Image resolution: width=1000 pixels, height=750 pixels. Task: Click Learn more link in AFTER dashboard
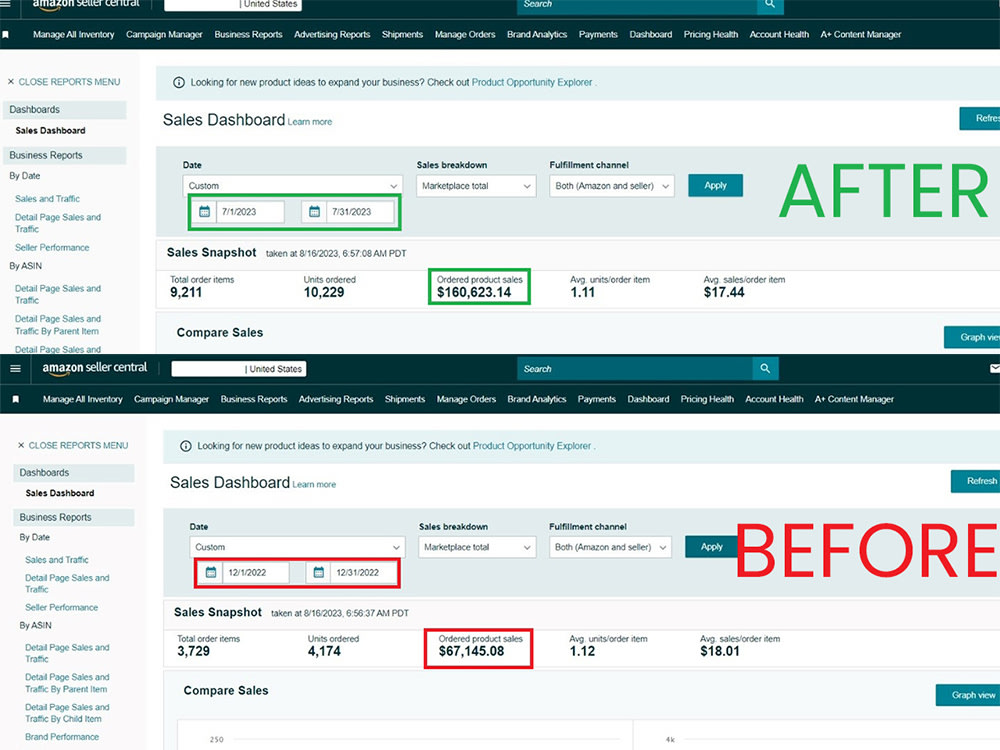pos(310,122)
